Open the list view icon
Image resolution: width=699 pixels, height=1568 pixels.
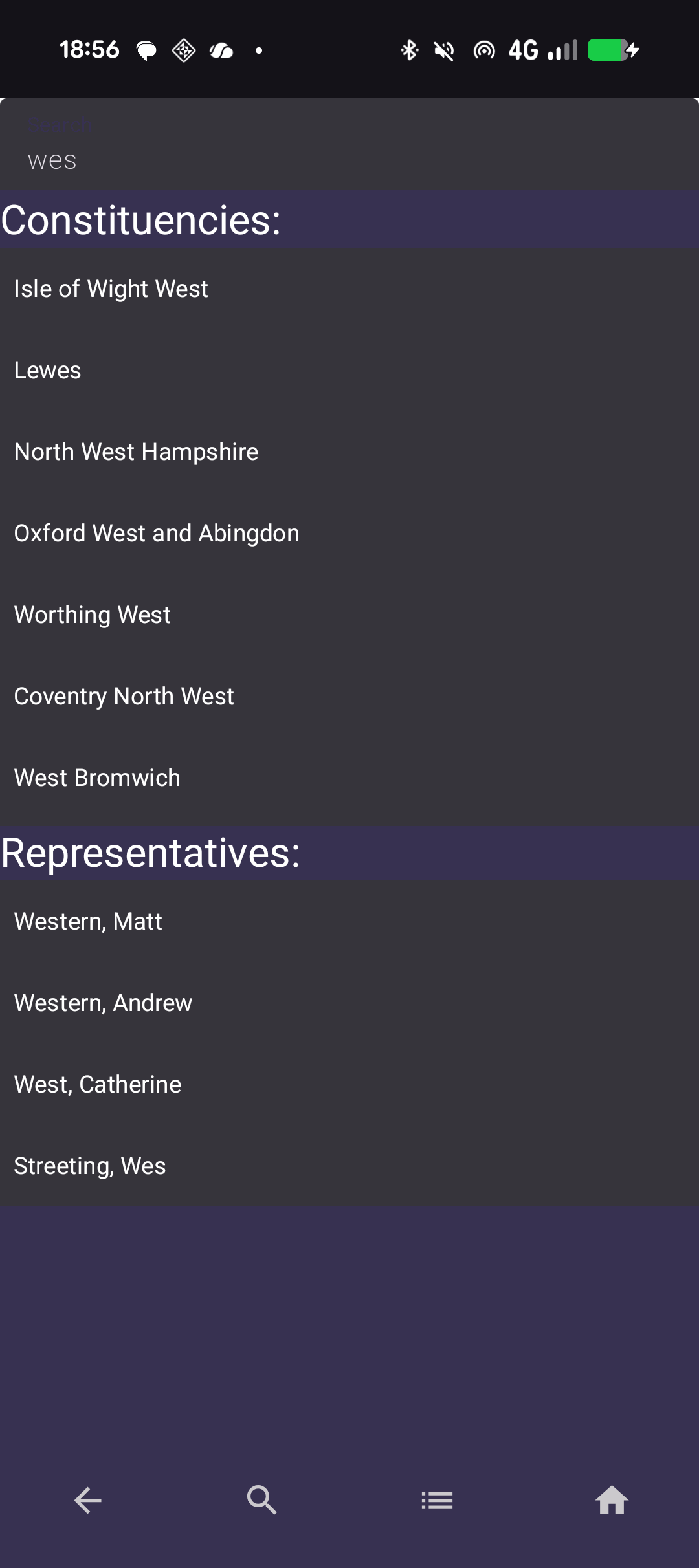coord(437,1500)
